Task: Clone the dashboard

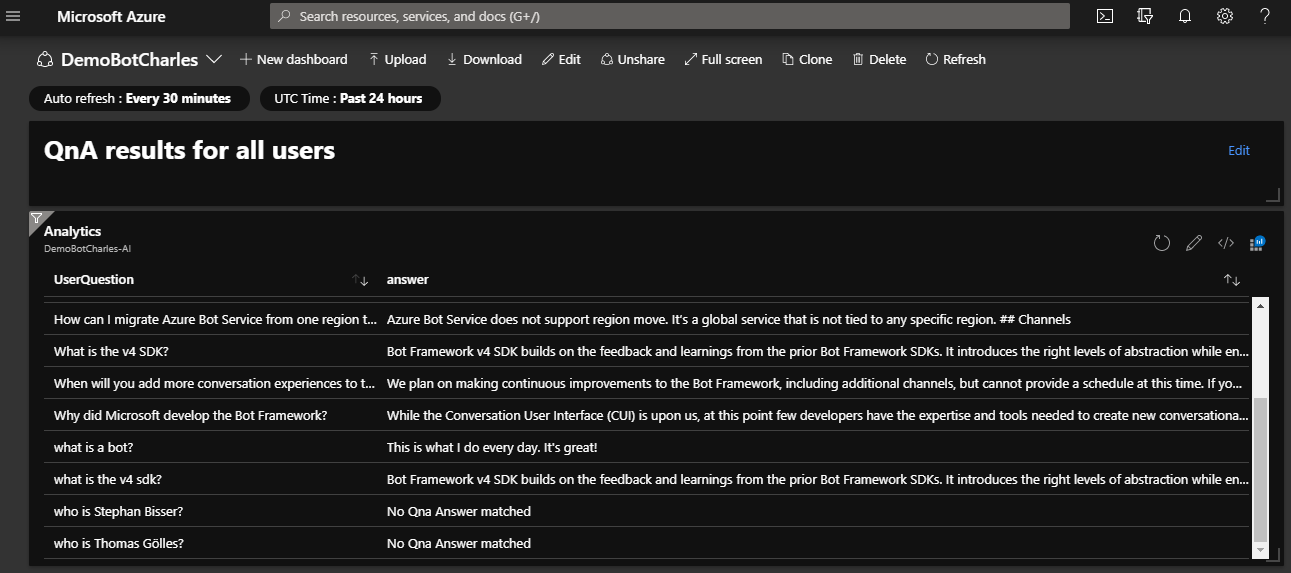Action: click(807, 60)
